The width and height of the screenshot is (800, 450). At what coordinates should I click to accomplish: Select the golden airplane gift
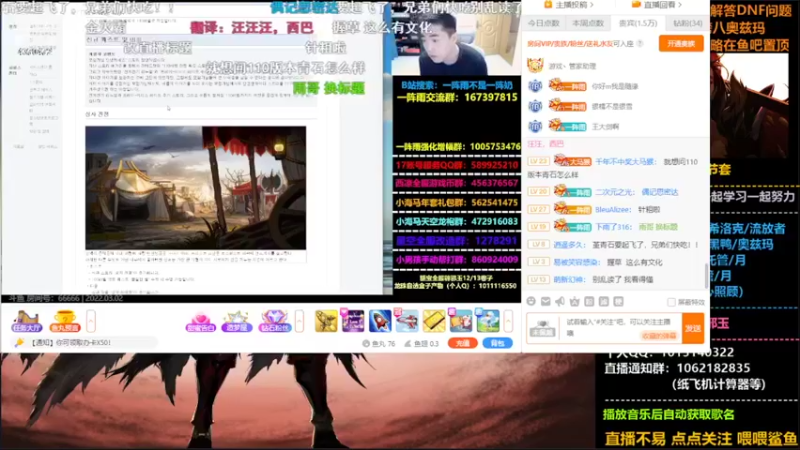326,321
